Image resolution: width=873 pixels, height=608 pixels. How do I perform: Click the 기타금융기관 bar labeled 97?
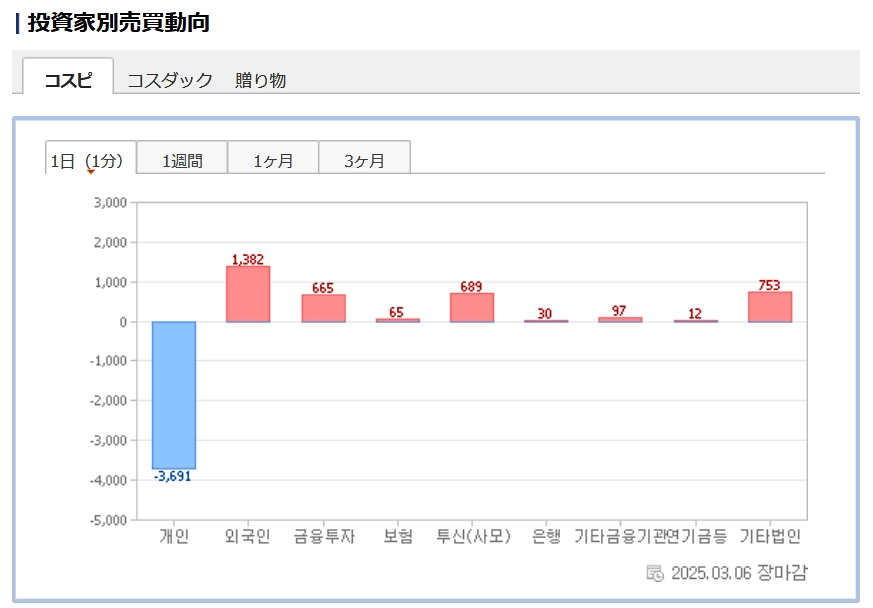click(x=620, y=319)
